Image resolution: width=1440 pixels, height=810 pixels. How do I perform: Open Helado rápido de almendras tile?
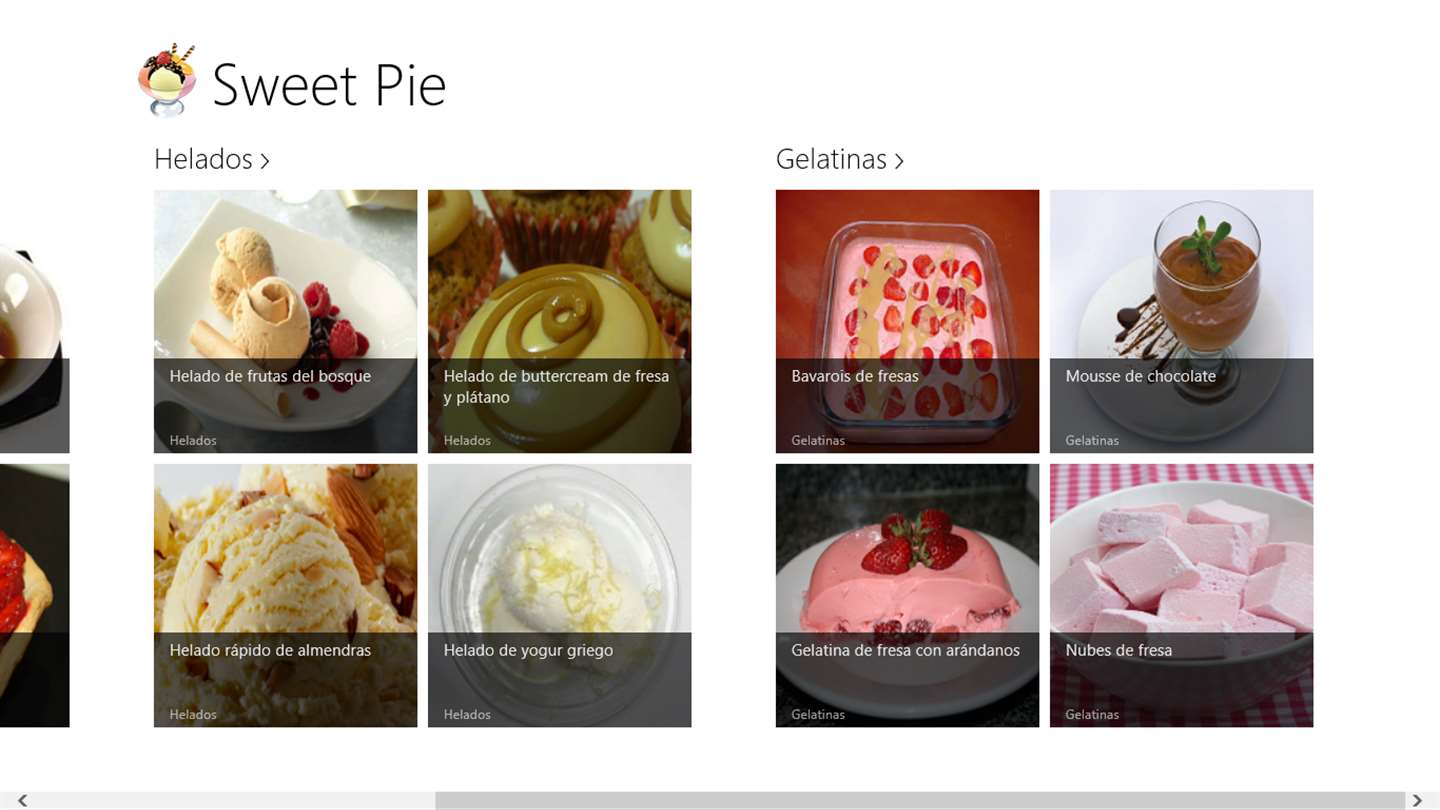pyautogui.click(x=285, y=595)
